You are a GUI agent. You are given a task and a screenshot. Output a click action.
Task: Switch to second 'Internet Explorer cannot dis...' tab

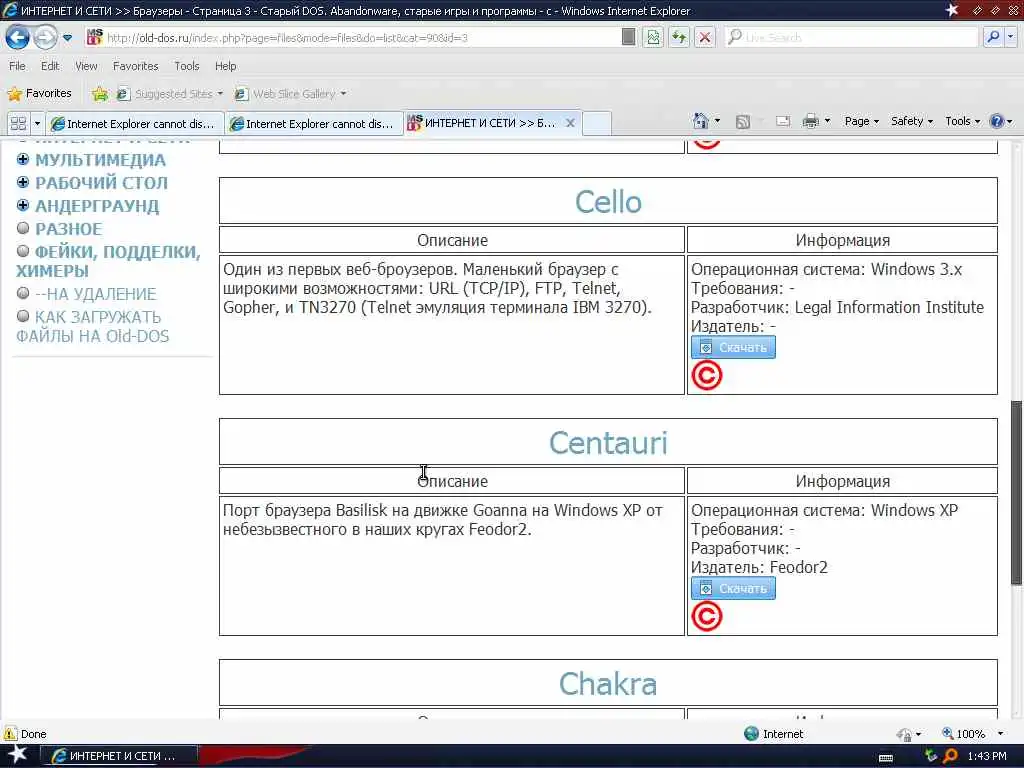pos(313,123)
